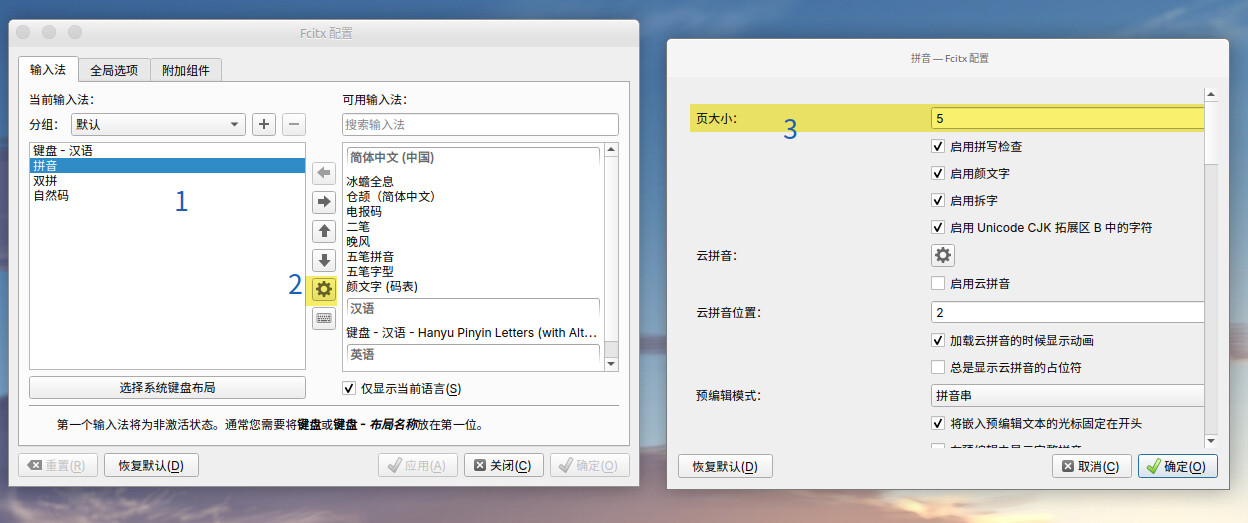1248x523 pixels.
Task: Remove group with minus button
Action: tap(293, 125)
